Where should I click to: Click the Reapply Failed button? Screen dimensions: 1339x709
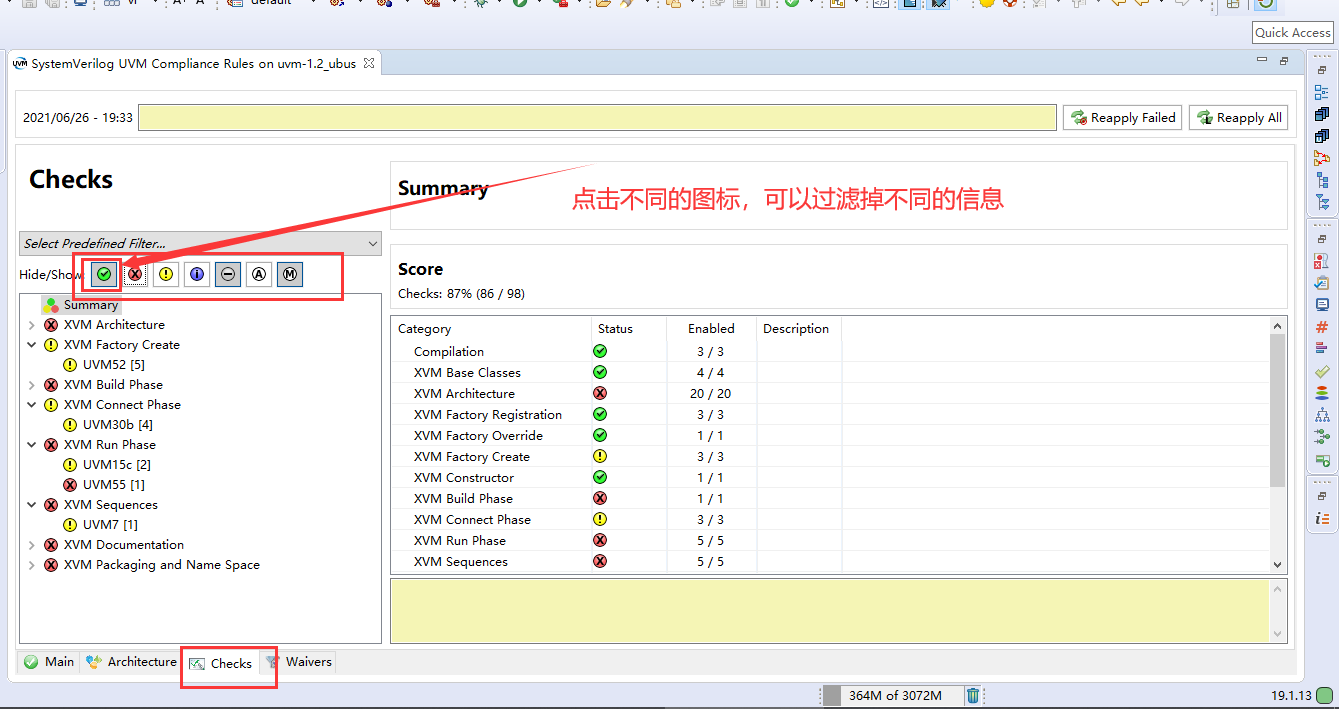[1122, 117]
